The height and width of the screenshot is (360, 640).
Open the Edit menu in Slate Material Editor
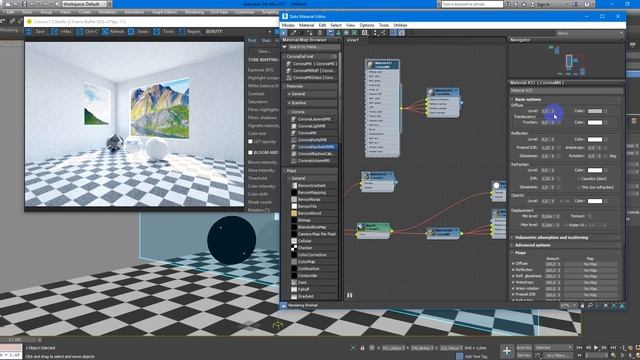click(x=322, y=25)
